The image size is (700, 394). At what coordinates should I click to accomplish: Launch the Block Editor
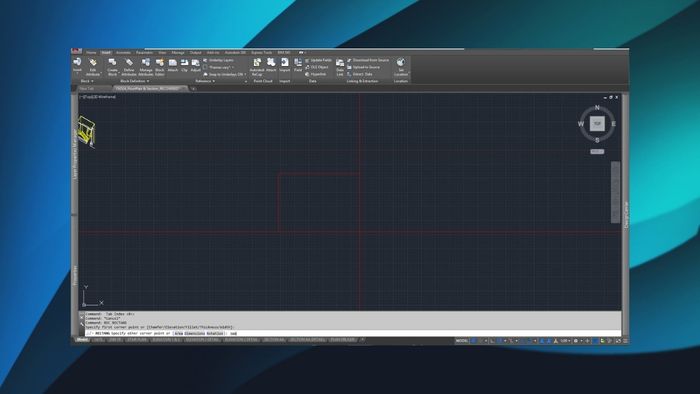[159, 66]
